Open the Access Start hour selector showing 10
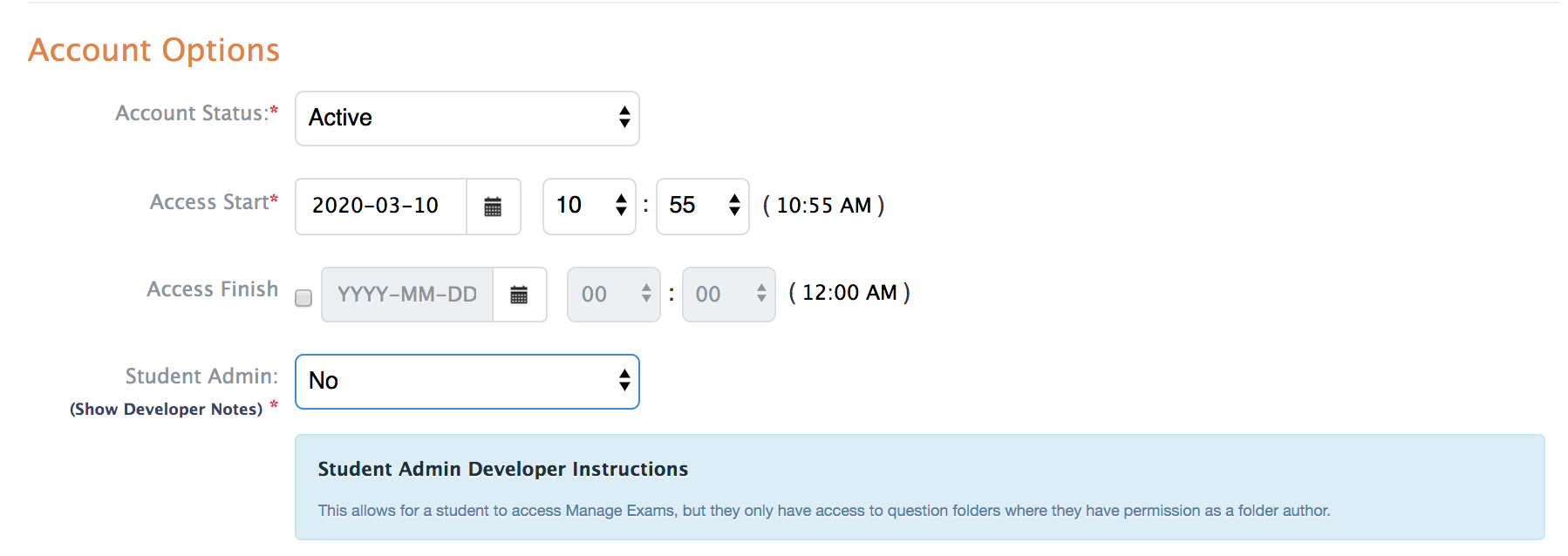 point(590,207)
